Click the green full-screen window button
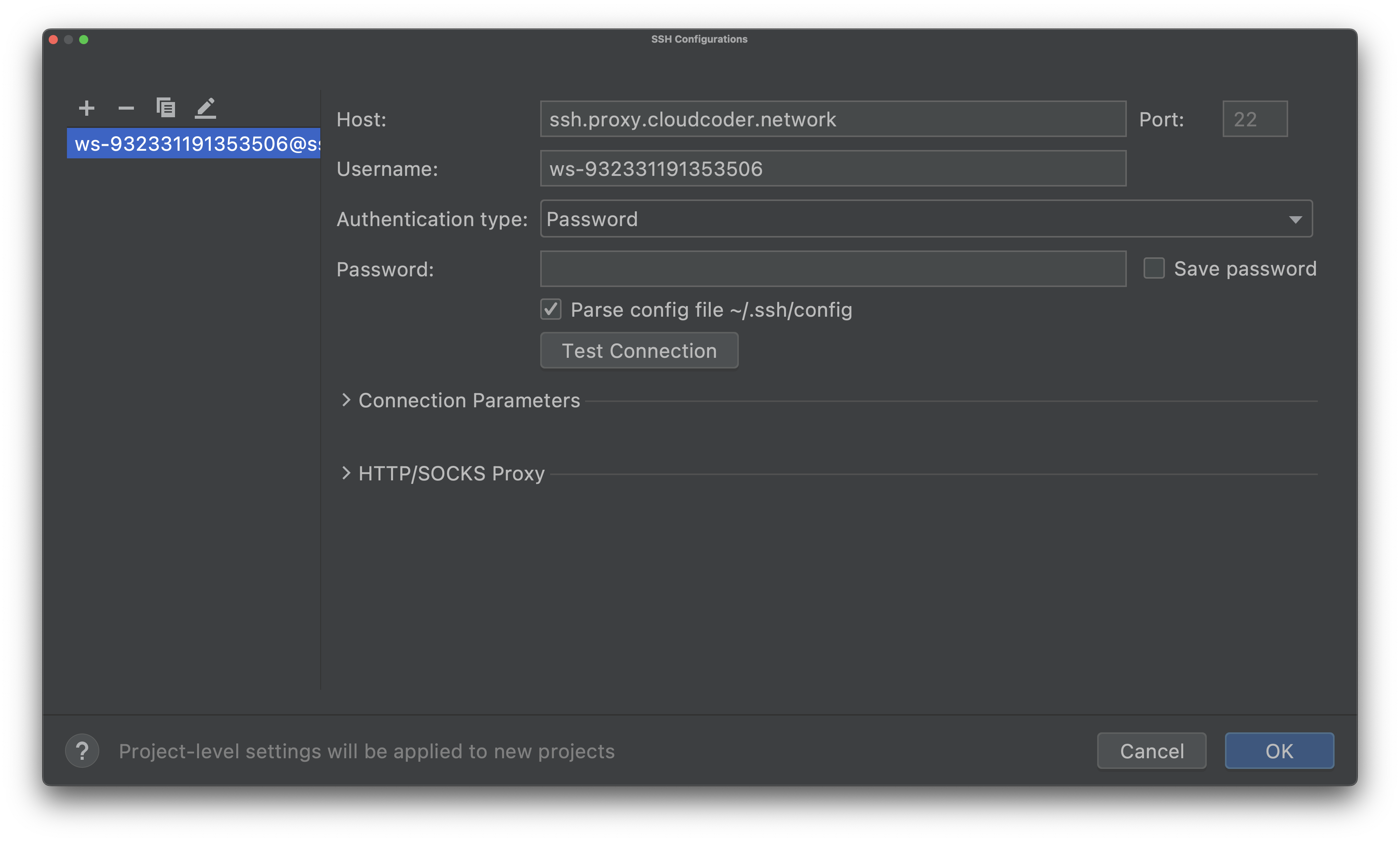The width and height of the screenshot is (1400, 842). click(84, 39)
